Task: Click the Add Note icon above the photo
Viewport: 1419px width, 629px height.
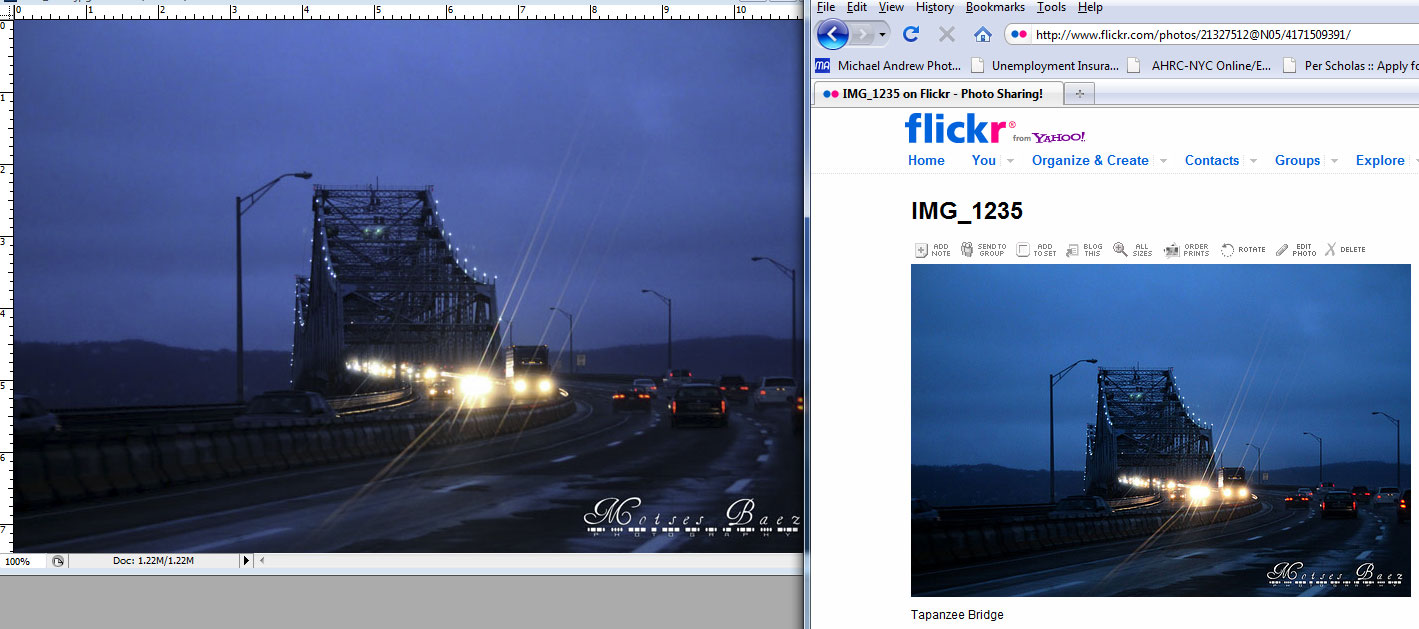Action: pyautogui.click(x=921, y=250)
